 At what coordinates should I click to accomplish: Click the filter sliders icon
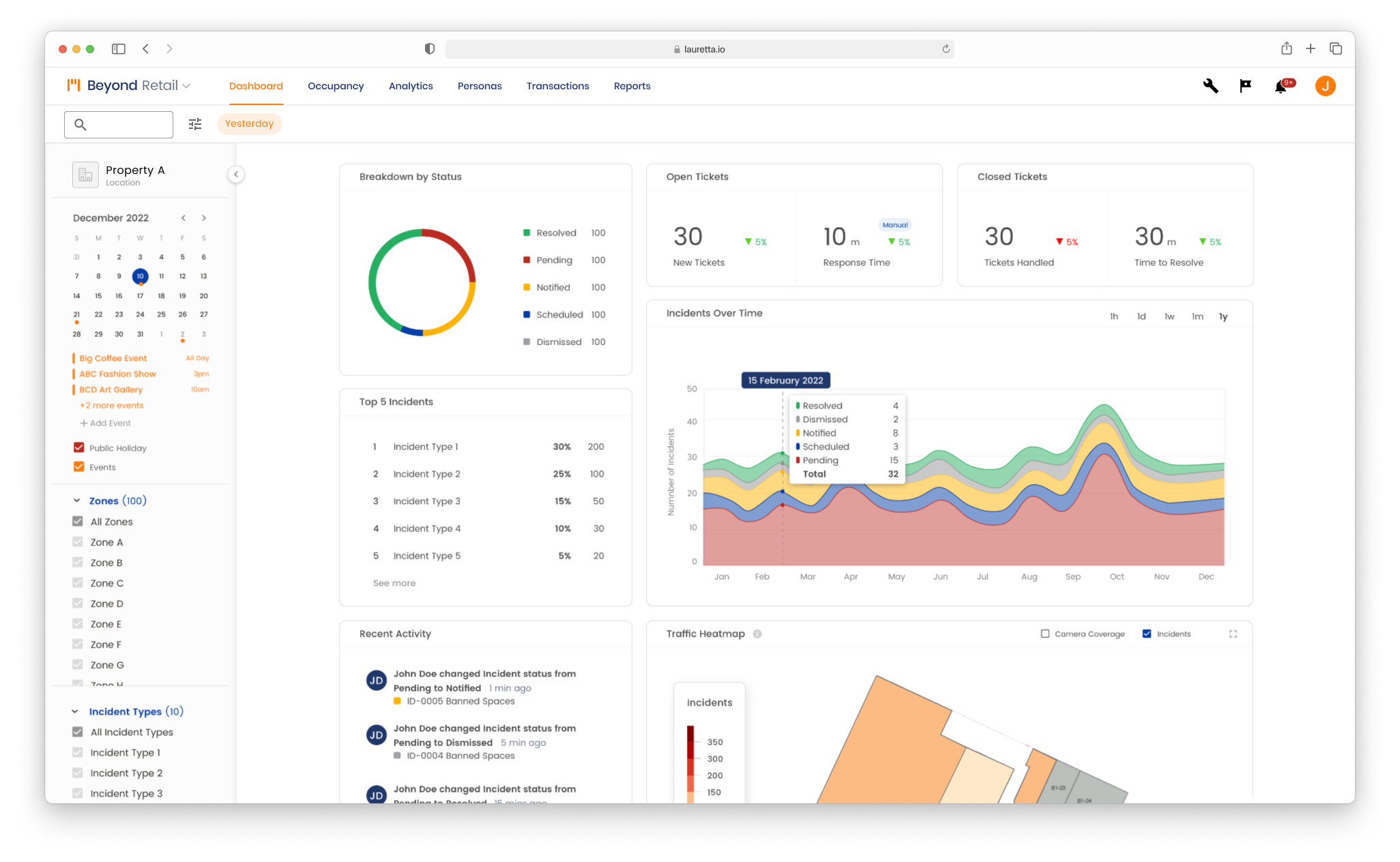(195, 124)
